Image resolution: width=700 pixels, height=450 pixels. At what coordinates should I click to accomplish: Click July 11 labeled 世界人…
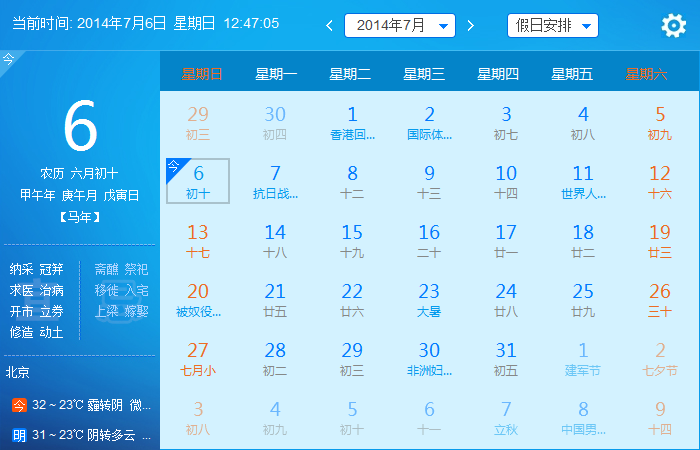[583, 181]
